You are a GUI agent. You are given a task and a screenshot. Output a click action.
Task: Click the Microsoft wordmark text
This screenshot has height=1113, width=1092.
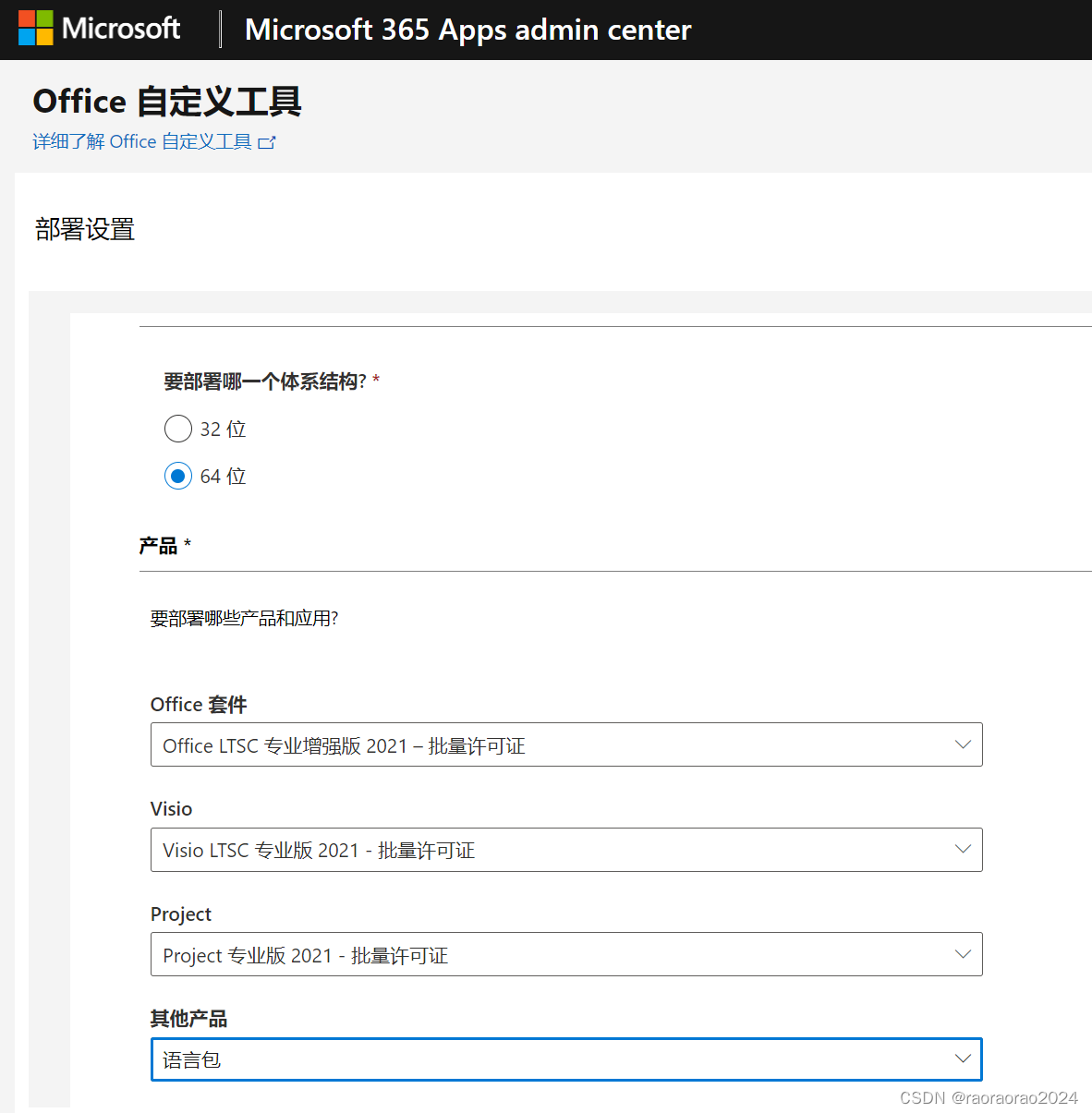[x=121, y=29]
